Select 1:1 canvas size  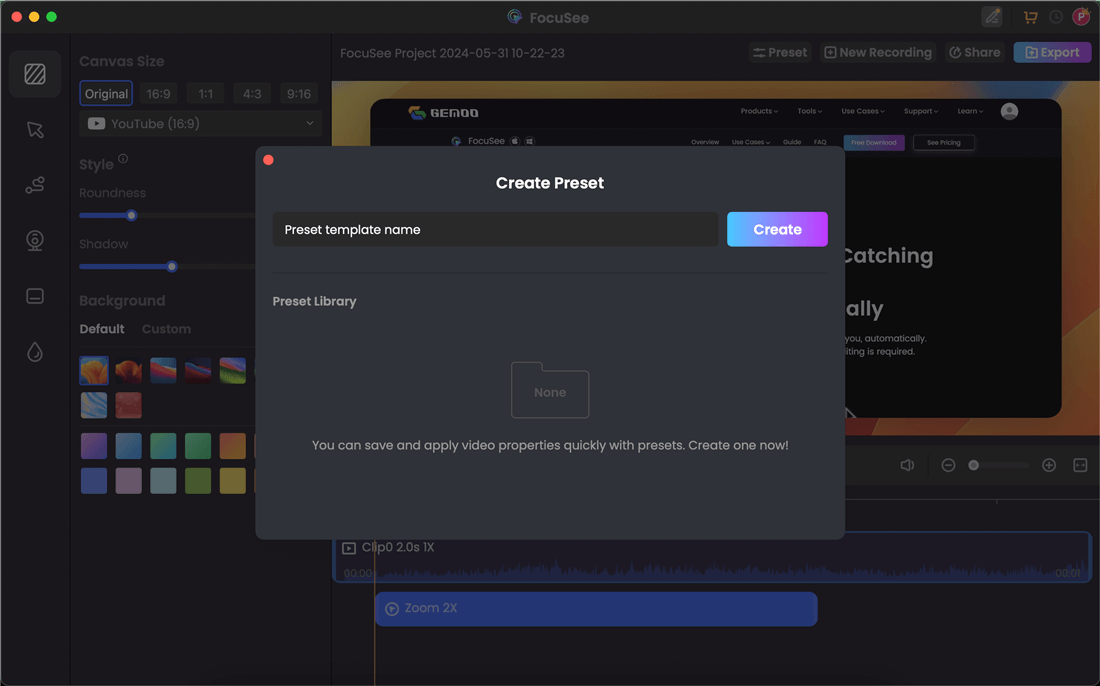point(206,94)
